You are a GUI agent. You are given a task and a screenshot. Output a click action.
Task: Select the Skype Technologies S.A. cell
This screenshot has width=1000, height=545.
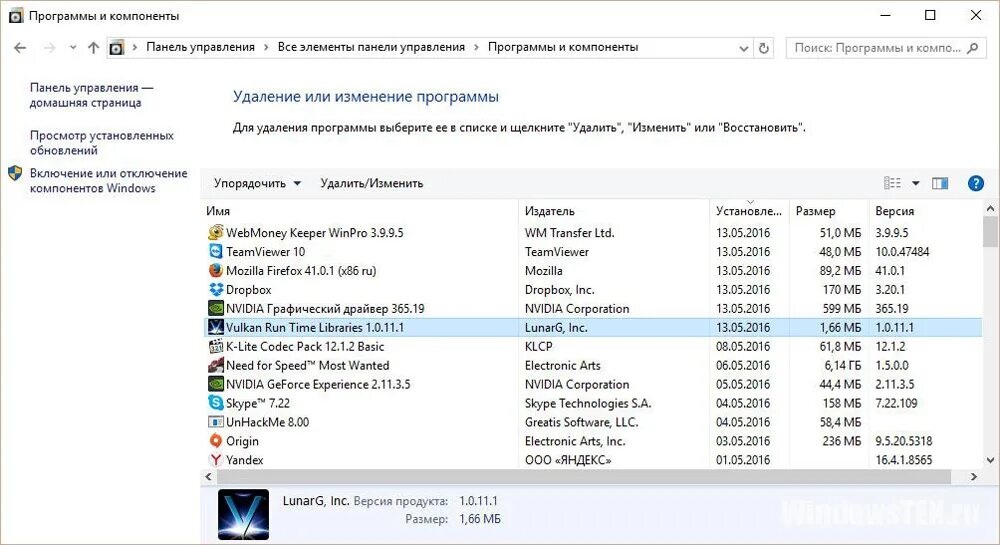click(588, 403)
